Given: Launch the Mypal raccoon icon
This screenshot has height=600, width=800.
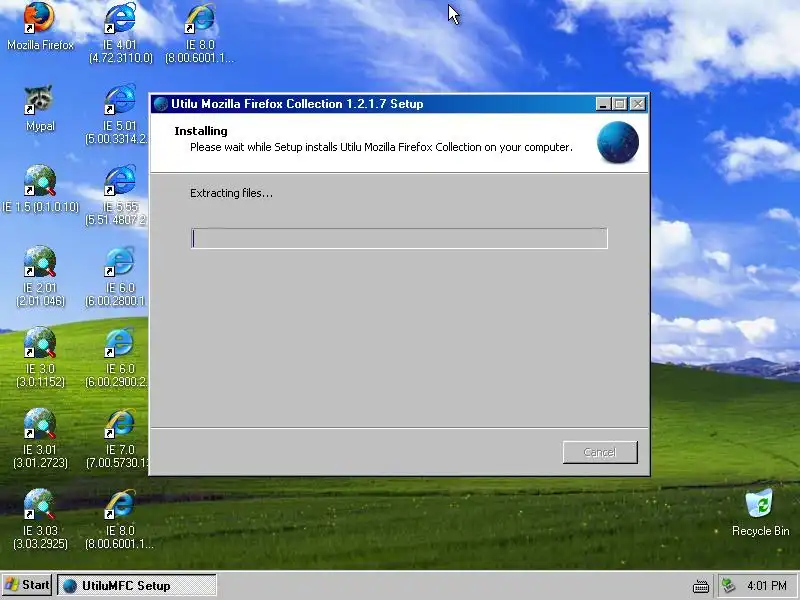Looking at the screenshot, I should click(40, 108).
